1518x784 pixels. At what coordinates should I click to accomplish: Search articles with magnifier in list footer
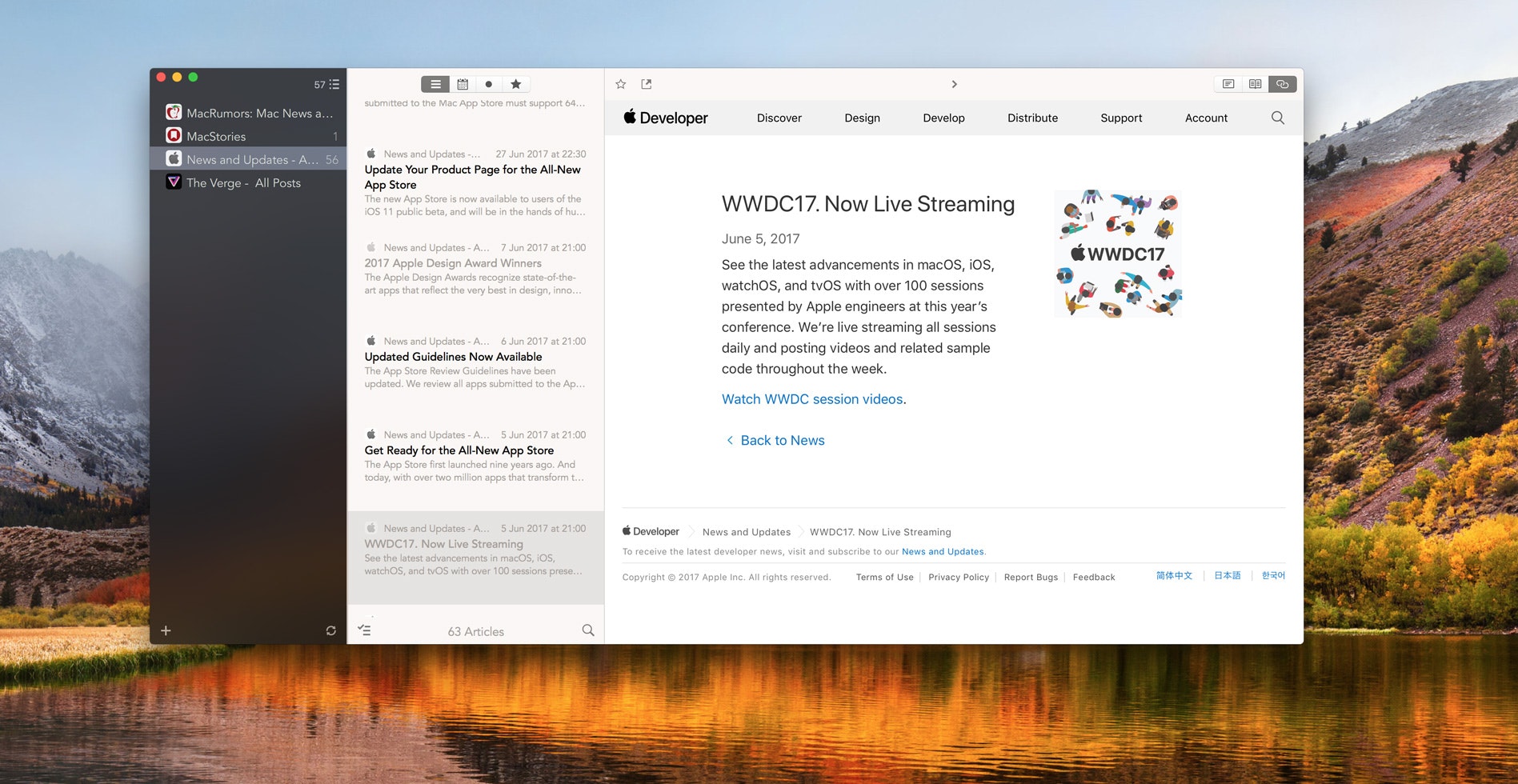click(x=588, y=630)
